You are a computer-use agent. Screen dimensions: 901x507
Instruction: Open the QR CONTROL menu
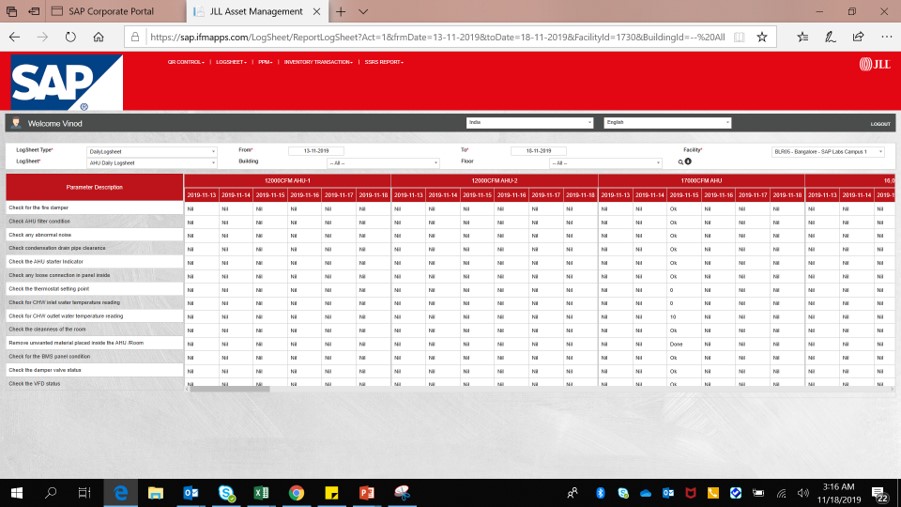pos(186,62)
